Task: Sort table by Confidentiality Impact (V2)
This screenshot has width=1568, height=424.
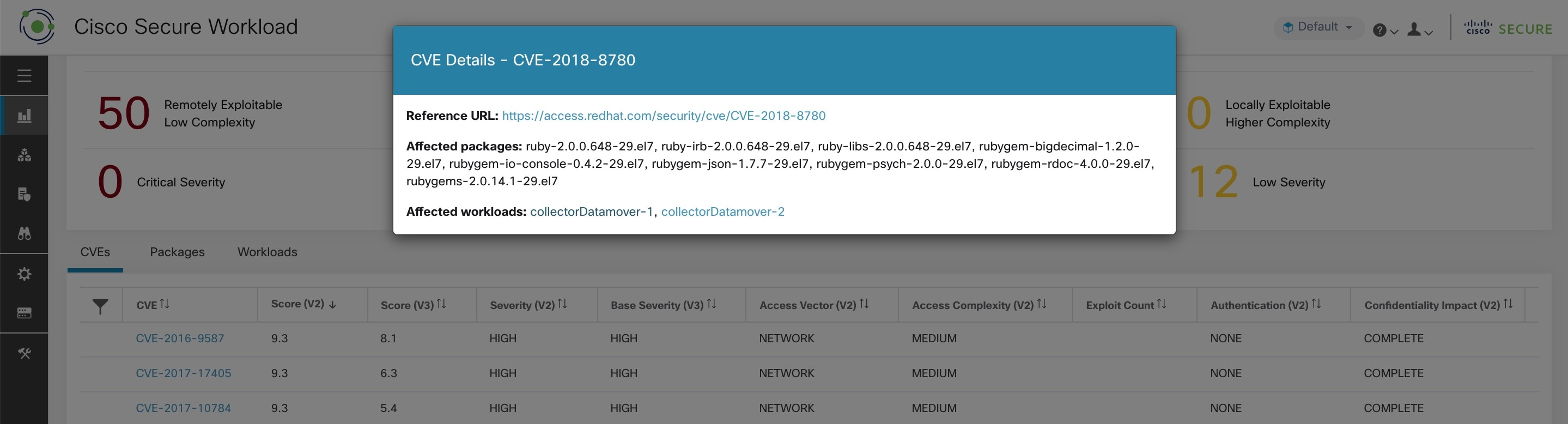Action: [1508, 304]
